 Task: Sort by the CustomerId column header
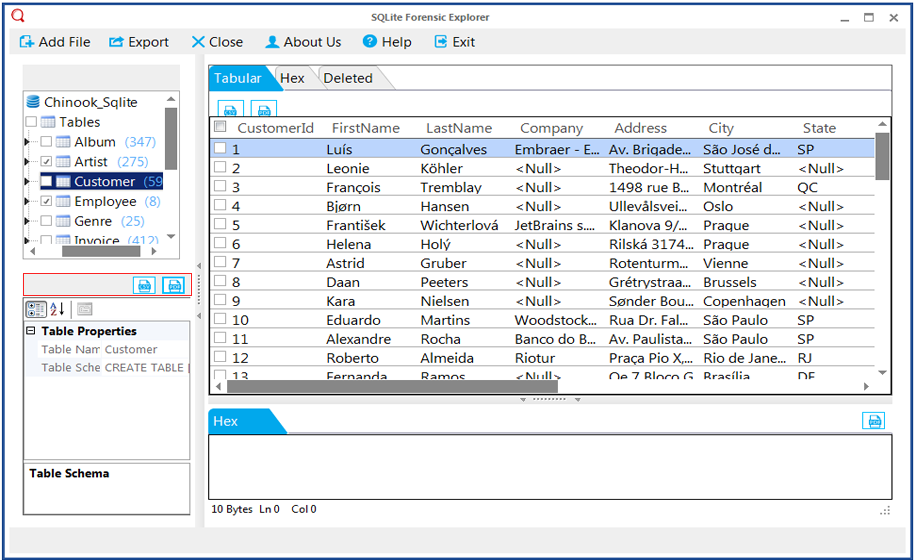(275, 128)
